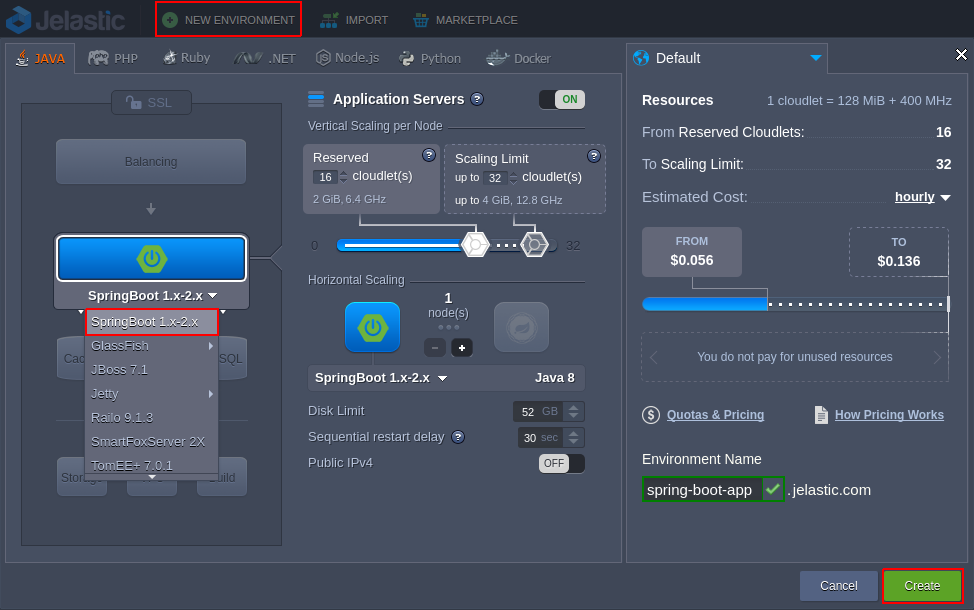Click the Disk Limit value field
Screen dimensions: 974x610
(x=538, y=411)
